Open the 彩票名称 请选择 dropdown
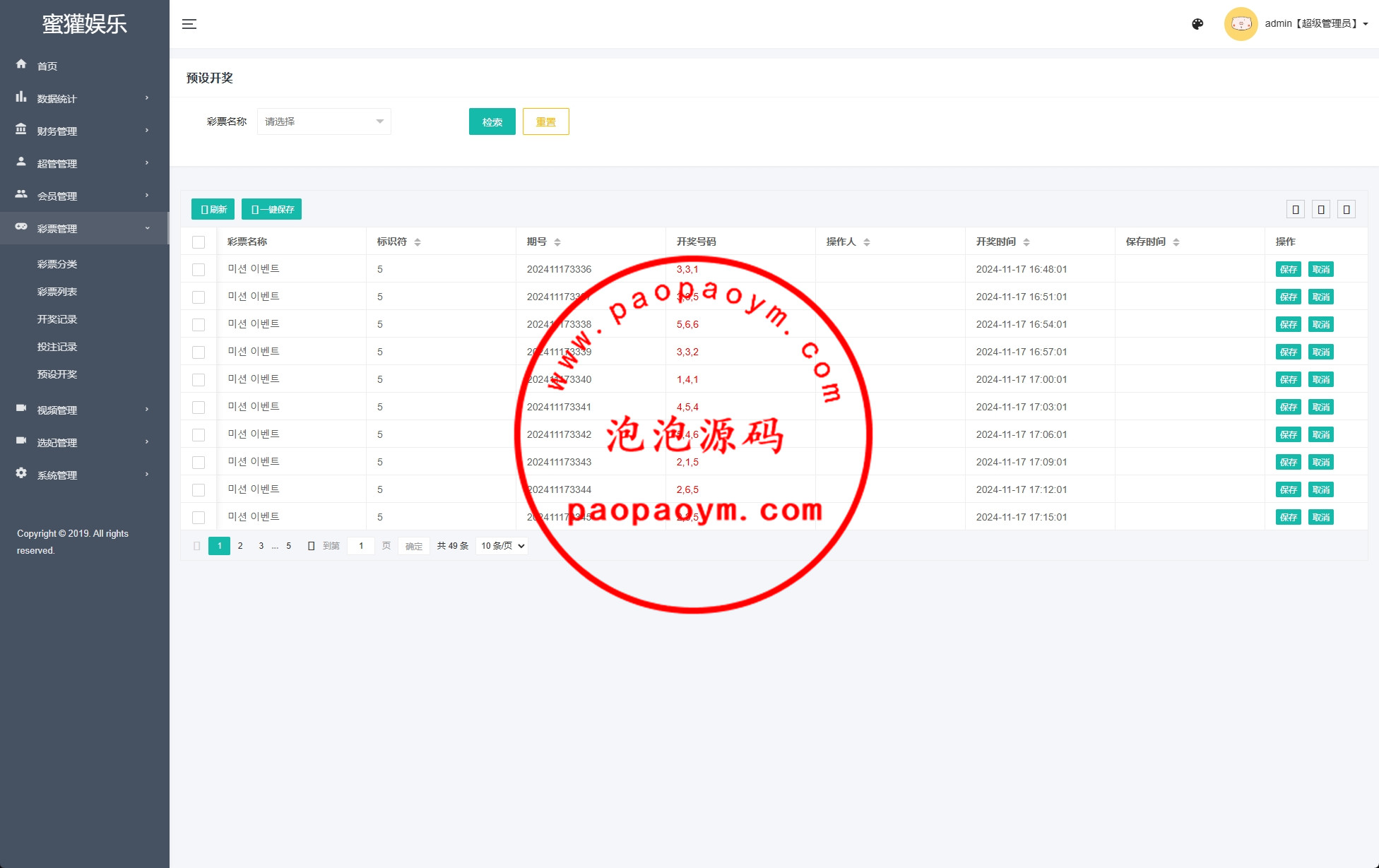This screenshot has width=1379, height=868. 324,121
